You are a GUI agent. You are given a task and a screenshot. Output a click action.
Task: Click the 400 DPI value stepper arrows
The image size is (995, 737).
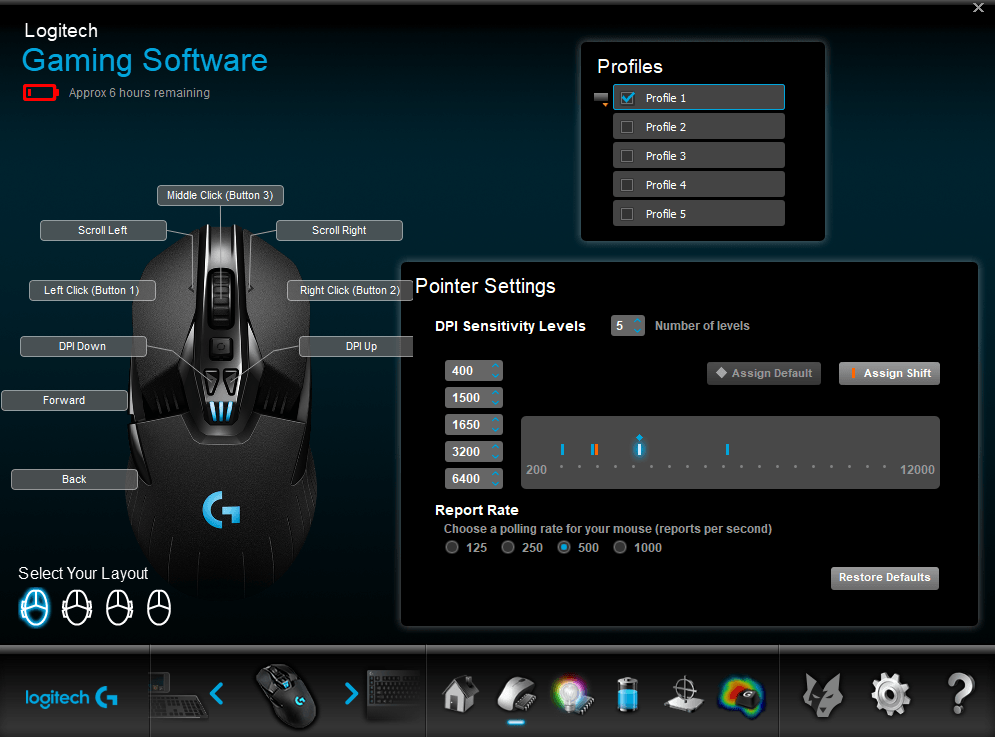(493, 371)
